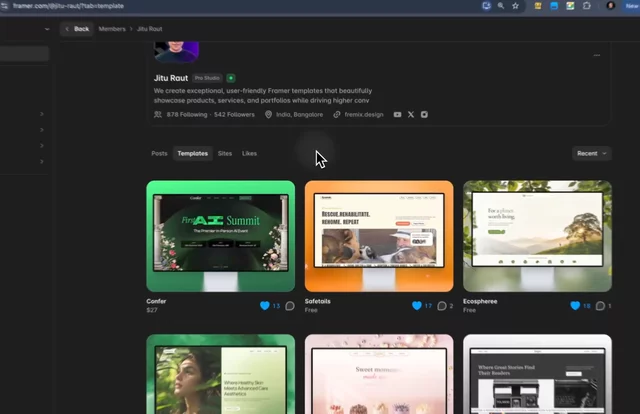Click the yellow extension icon in toolbar
This screenshot has height=414, width=640.
pyautogui.click(x=538, y=6)
